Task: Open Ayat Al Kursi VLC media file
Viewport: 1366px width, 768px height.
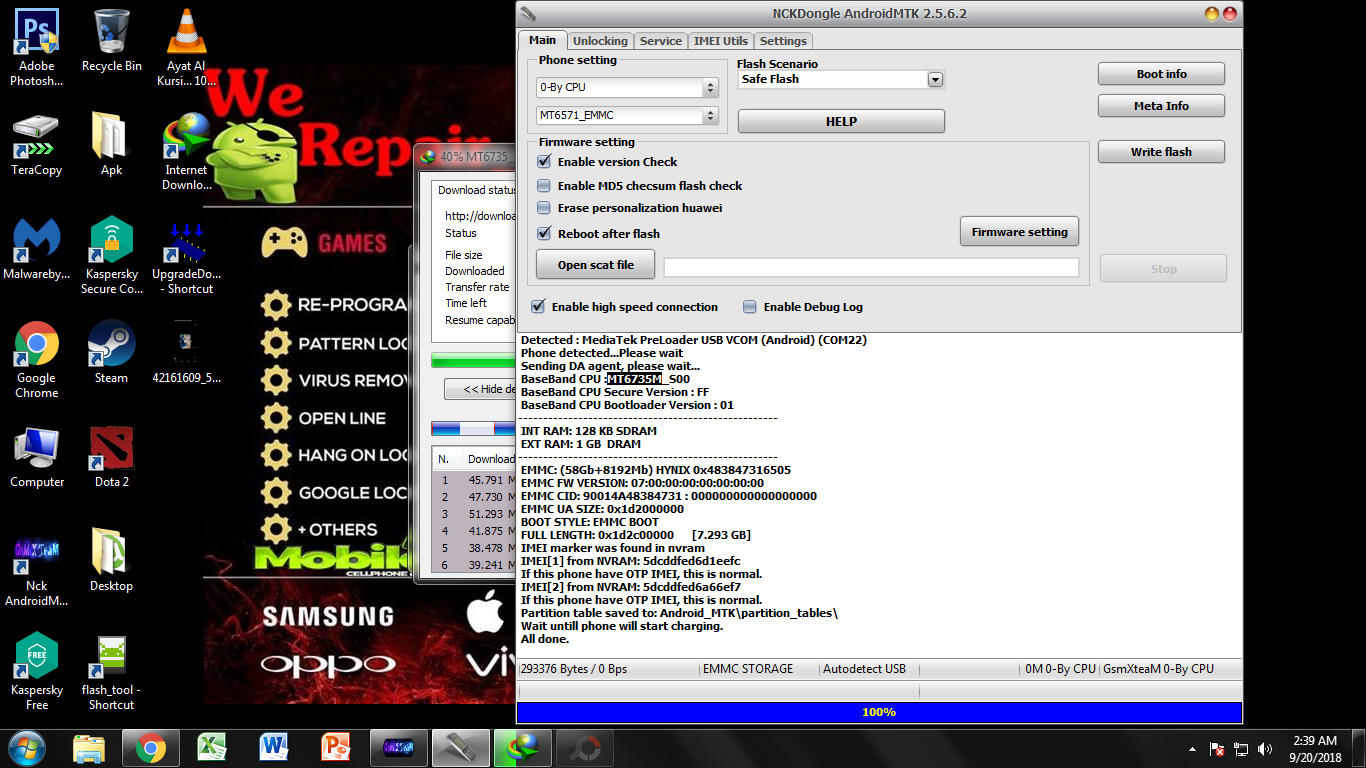Action: (186, 47)
